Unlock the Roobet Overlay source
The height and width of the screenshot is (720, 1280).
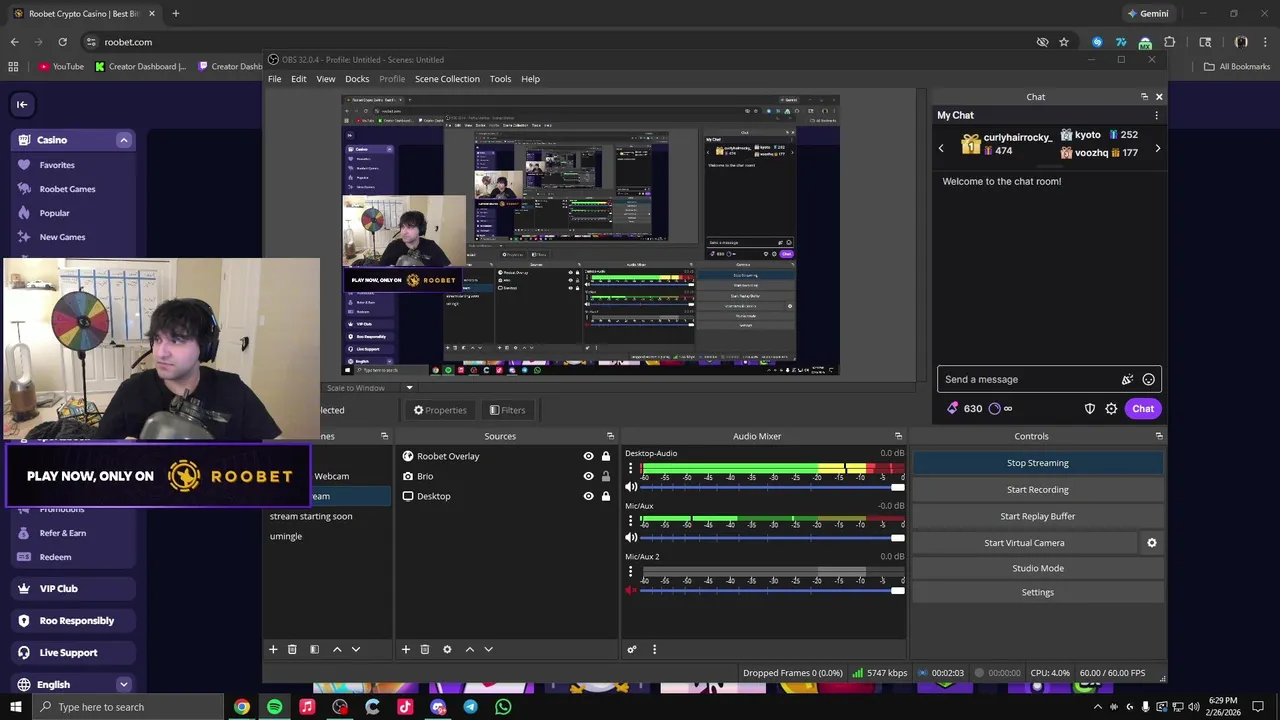tap(605, 456)
